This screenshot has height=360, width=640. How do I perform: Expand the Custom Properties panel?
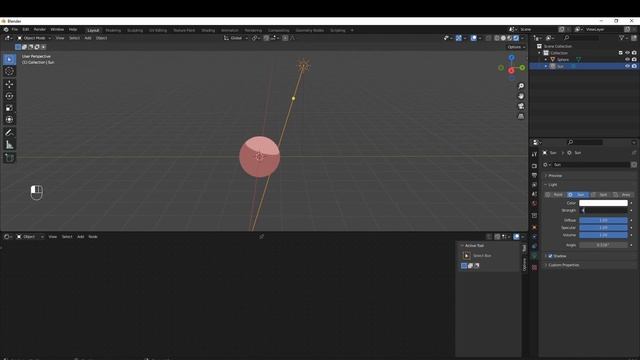pyautogui.click(x=563, y=265)
